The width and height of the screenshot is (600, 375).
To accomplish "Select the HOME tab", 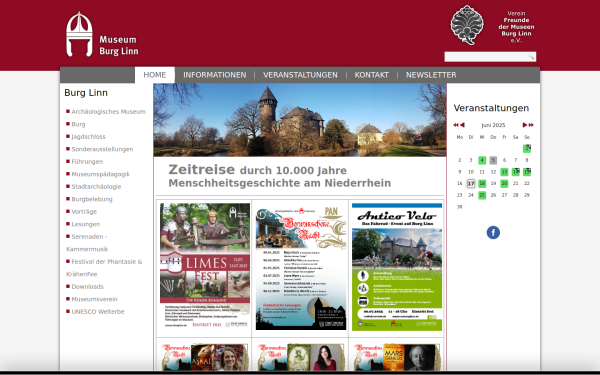I will [x=155, y=75].
